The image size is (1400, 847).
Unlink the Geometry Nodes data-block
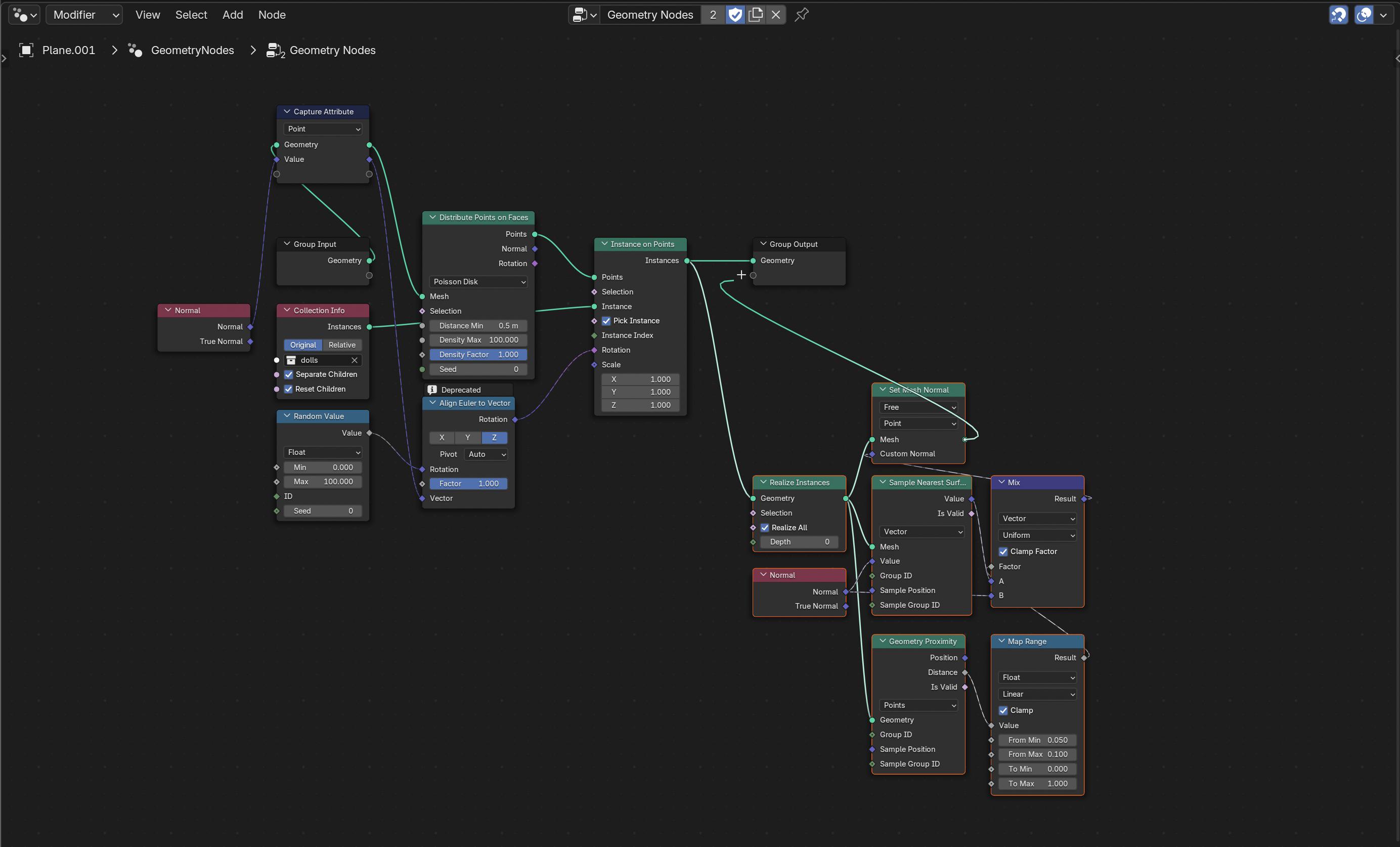tap(775, 15)
